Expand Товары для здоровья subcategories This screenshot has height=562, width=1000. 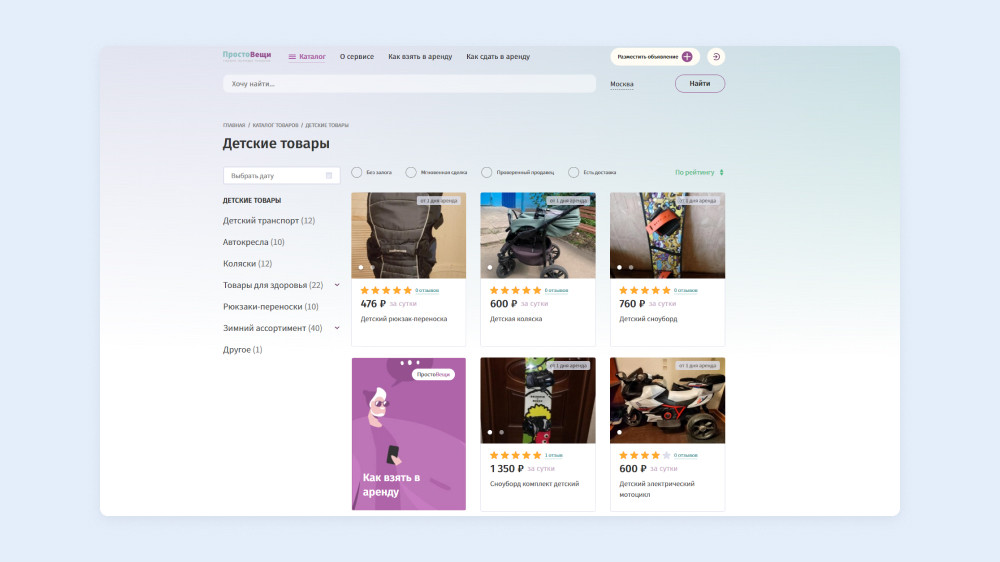pyautogui.click(x=337, y=285)
